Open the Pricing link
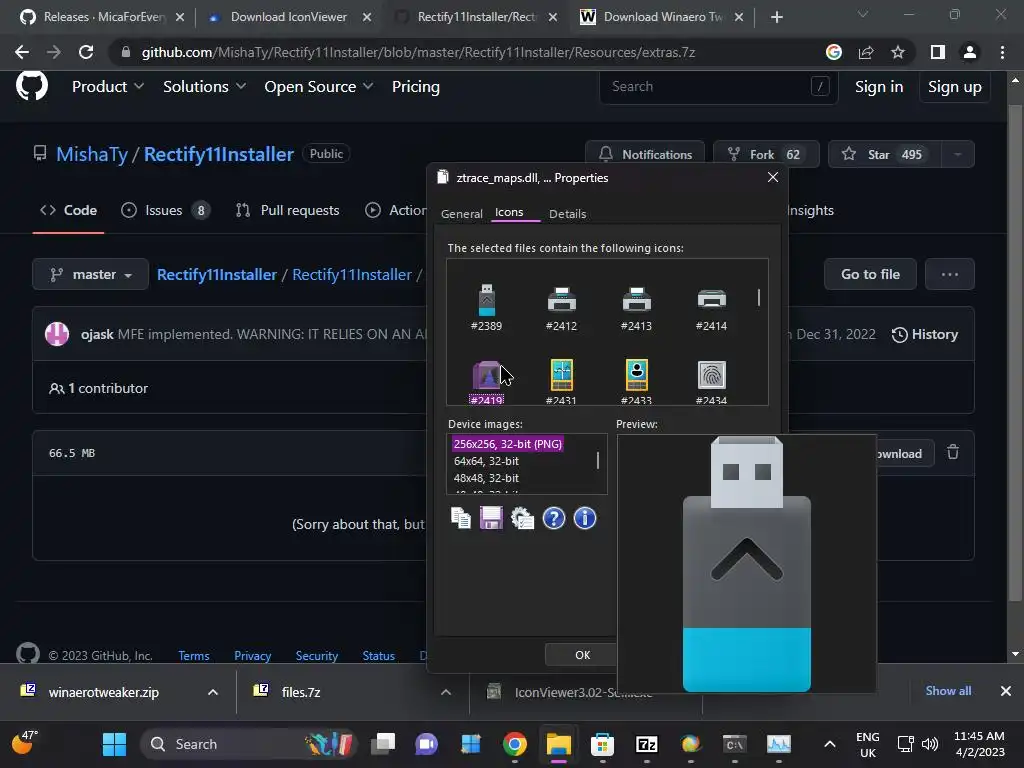The image size is (1024, 768). [x=415, y=86]
